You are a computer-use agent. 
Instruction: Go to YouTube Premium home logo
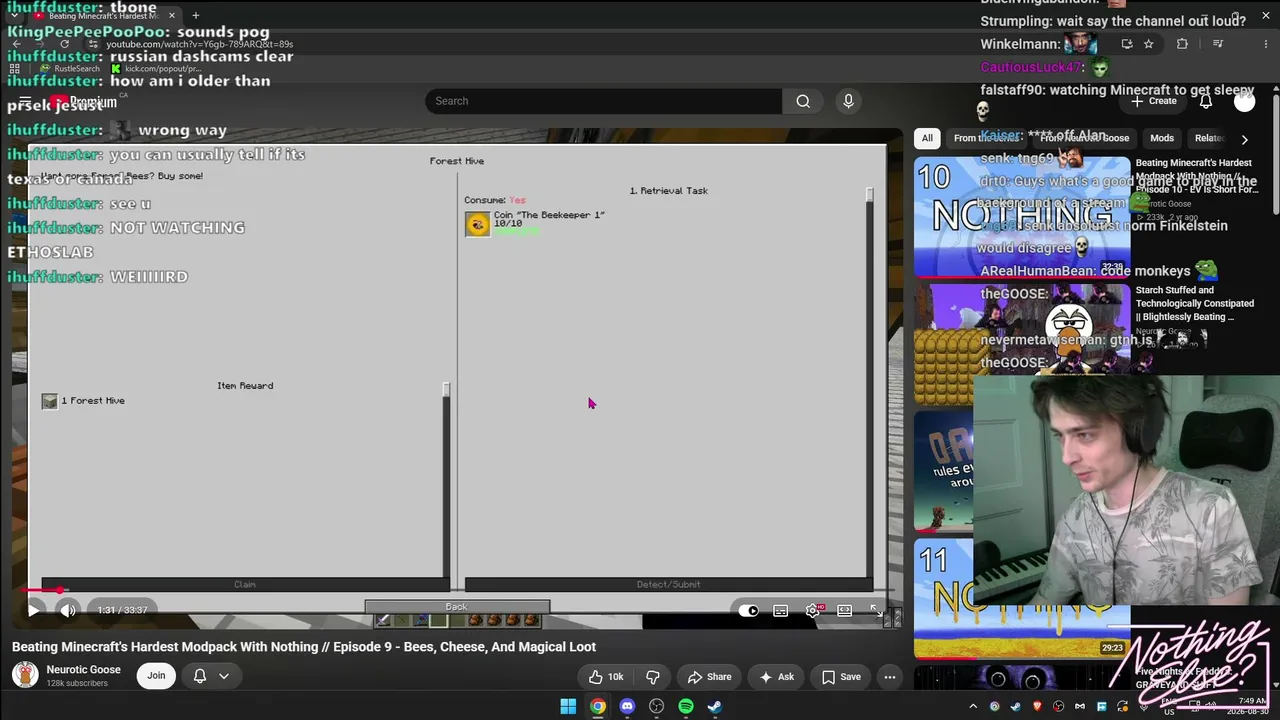click(84, 102)
